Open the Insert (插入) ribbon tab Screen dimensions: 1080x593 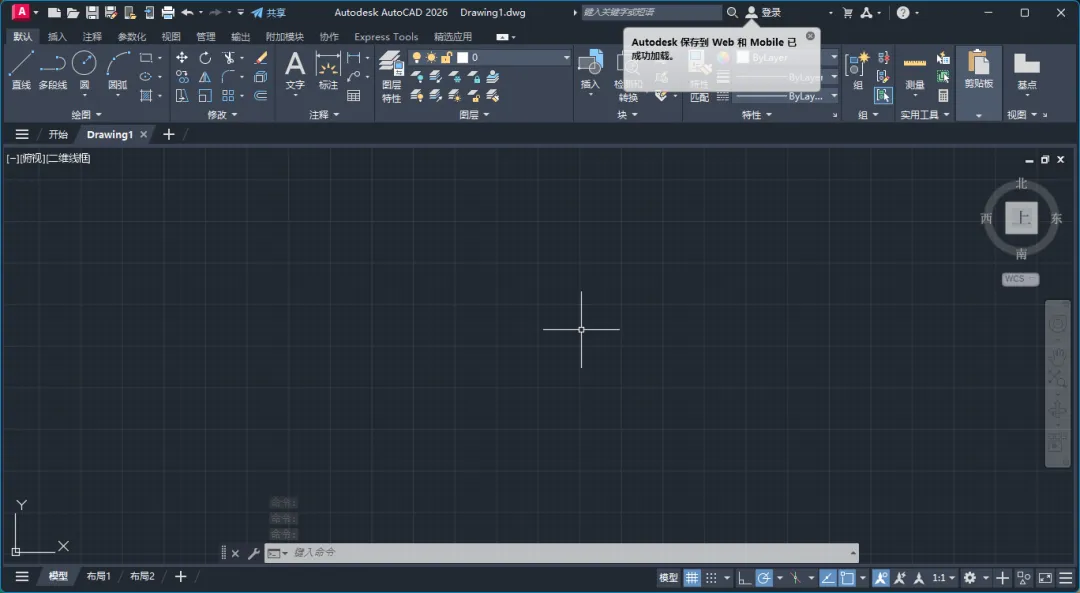(x=57, y=37)
